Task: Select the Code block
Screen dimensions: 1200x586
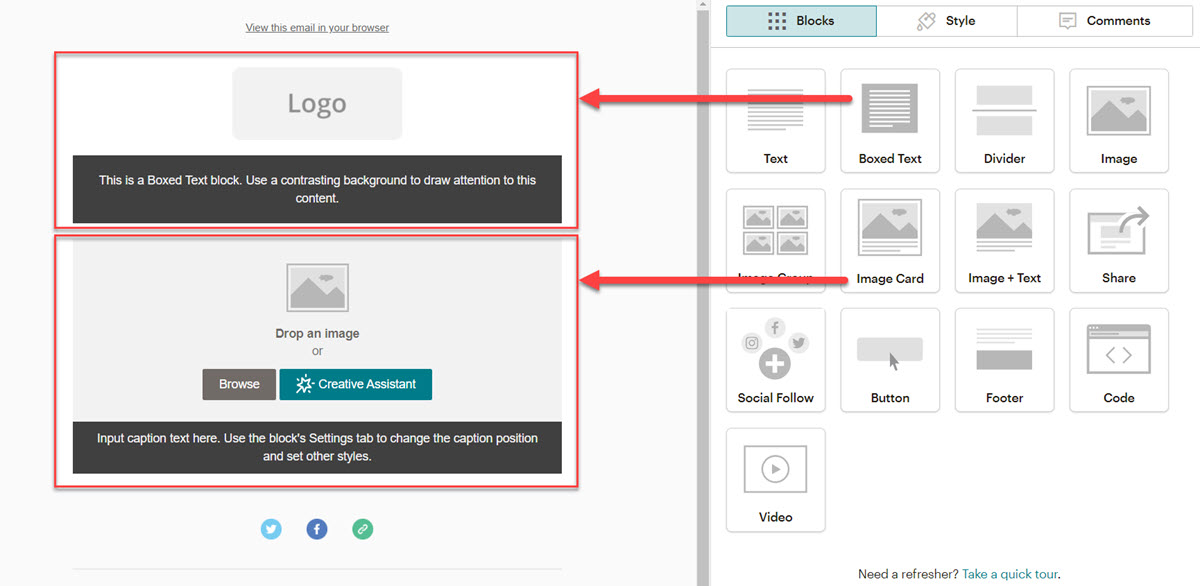Action: coord(1119,360)
